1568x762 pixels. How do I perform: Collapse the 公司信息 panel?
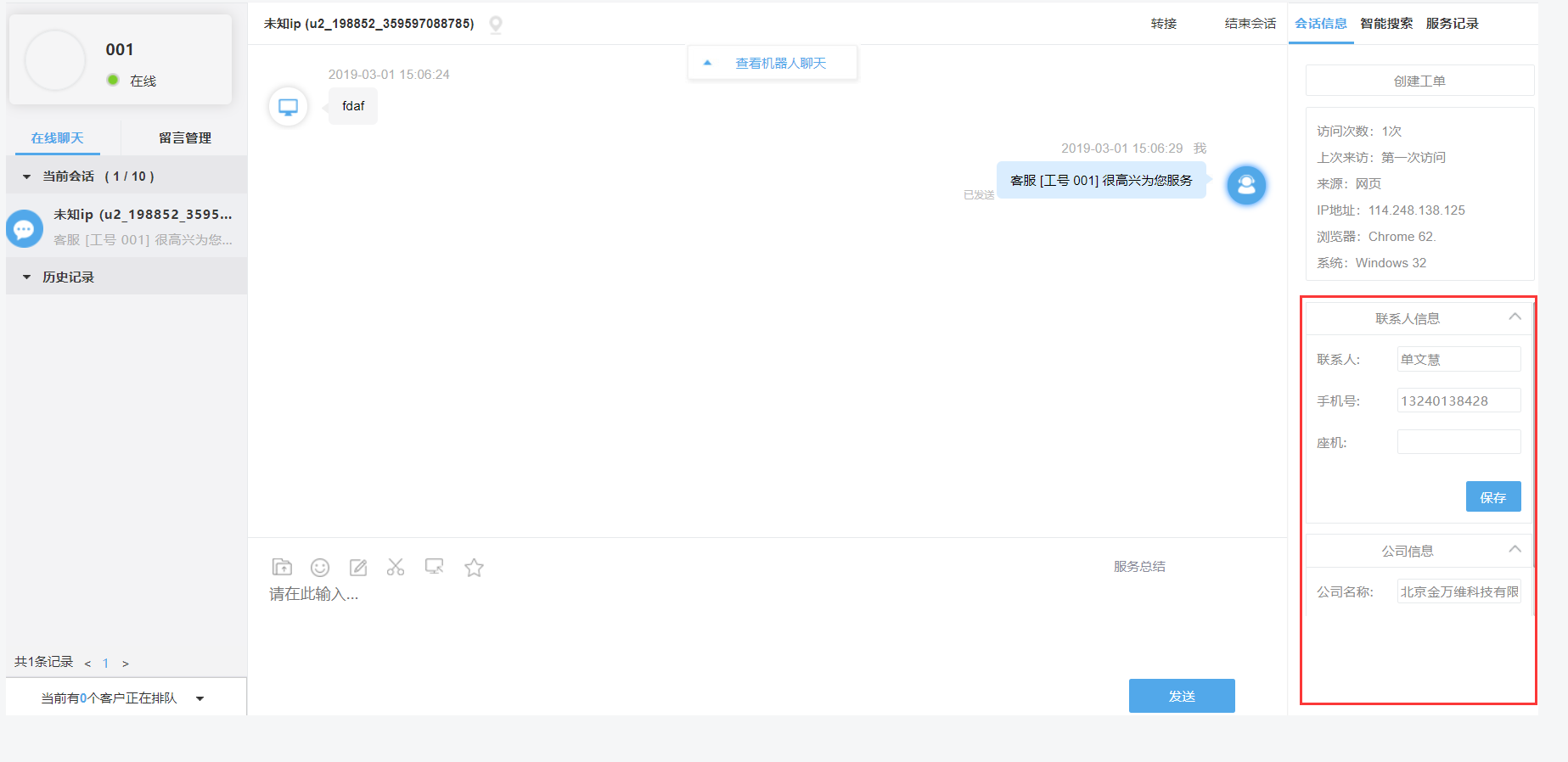[1515, 550]
